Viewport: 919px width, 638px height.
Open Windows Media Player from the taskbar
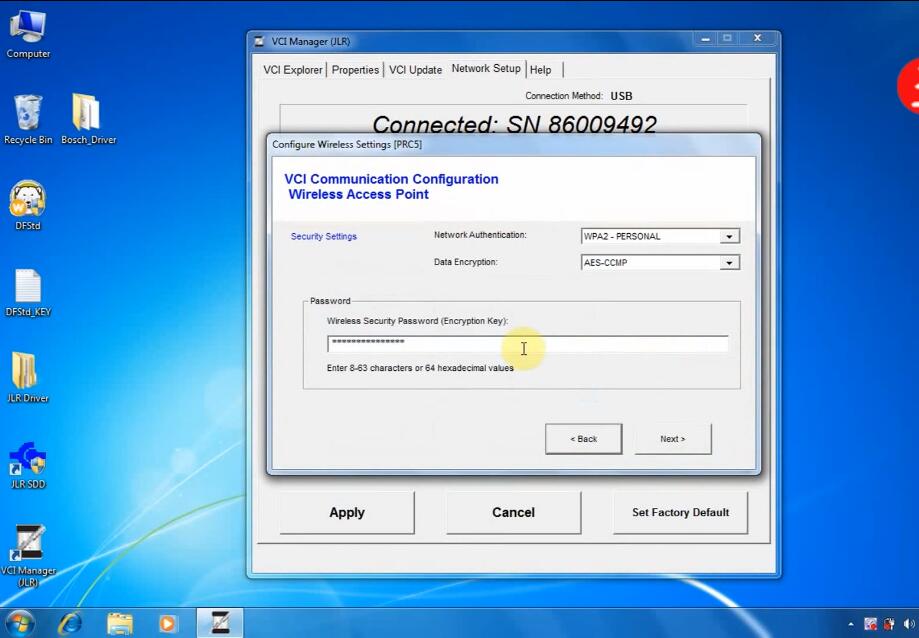point(168,623)
